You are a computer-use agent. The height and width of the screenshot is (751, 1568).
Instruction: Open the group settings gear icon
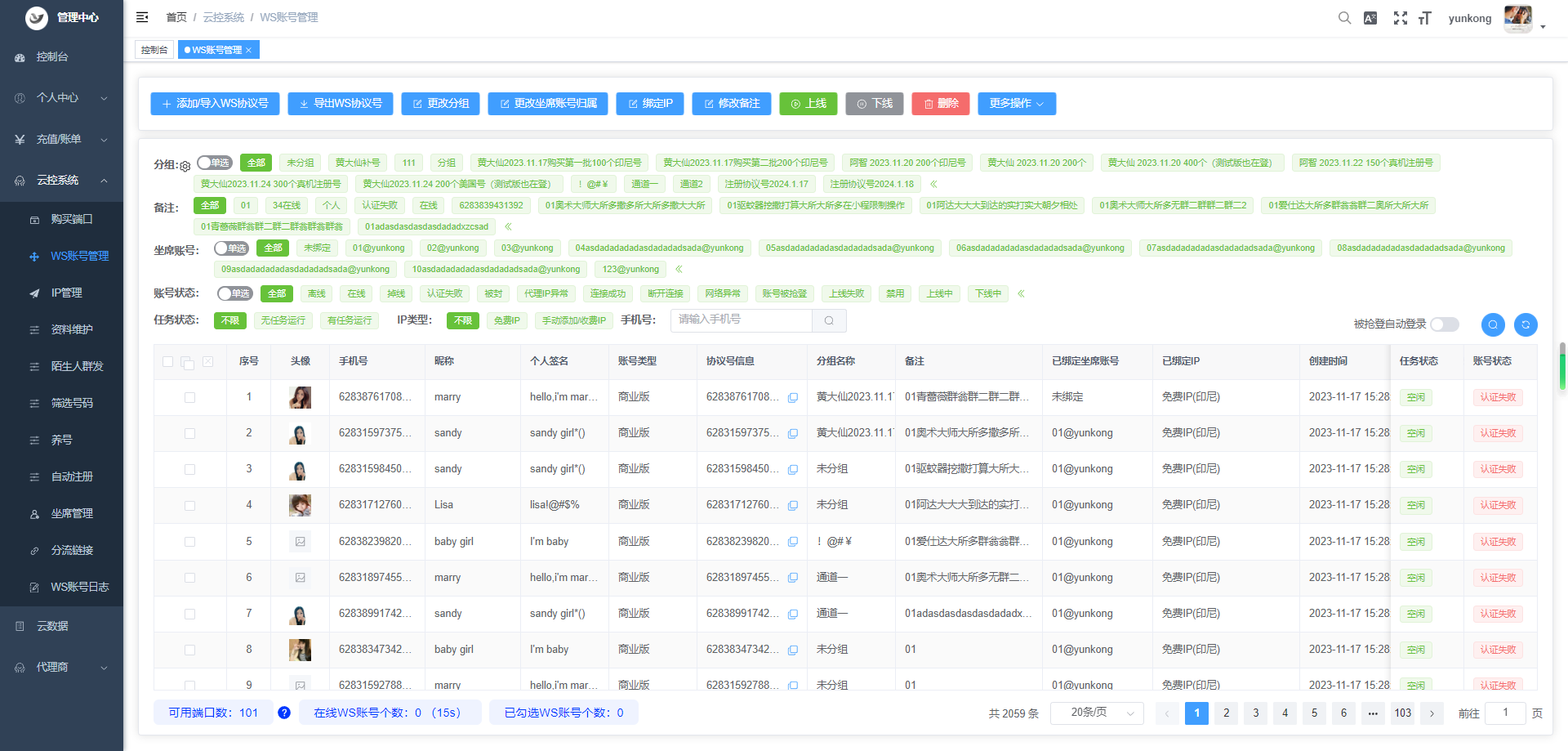point(185,166)
